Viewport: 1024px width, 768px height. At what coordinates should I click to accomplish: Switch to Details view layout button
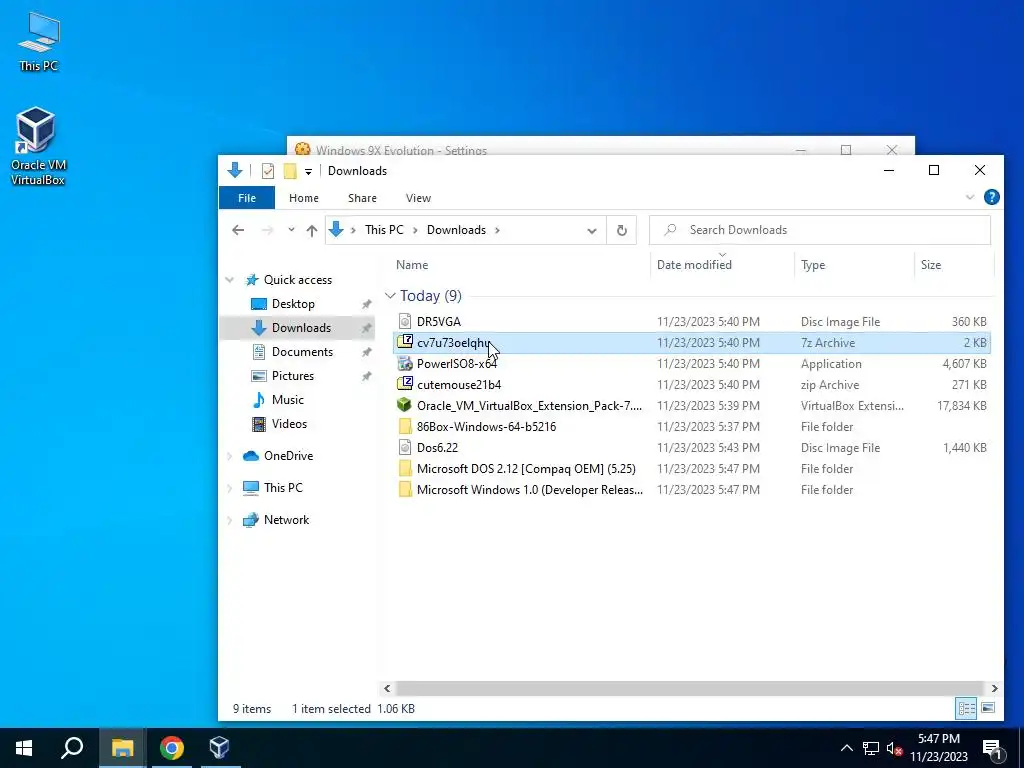[x=967, y=708]
